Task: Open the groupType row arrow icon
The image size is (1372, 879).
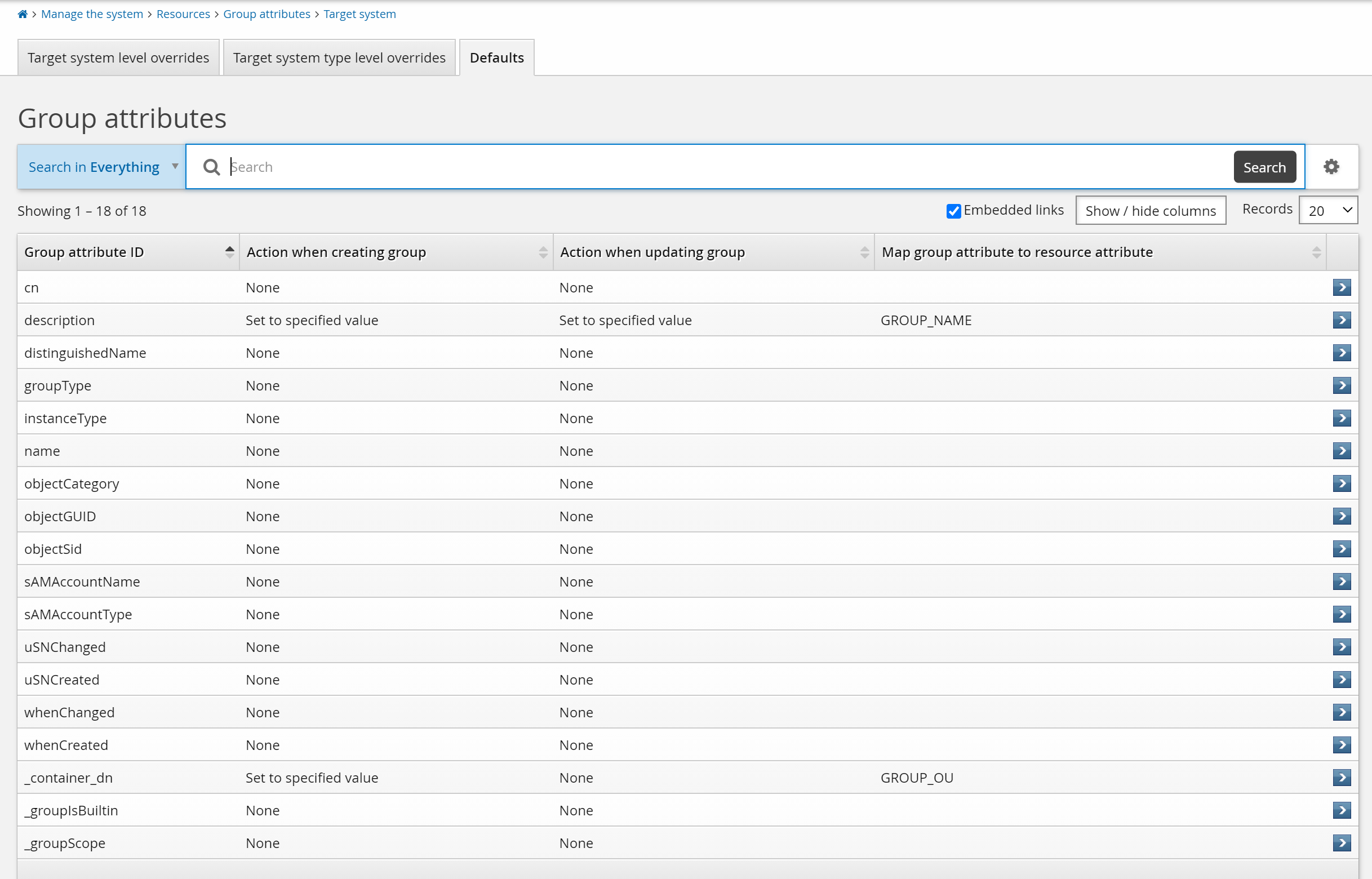Action: [1341, 385]
